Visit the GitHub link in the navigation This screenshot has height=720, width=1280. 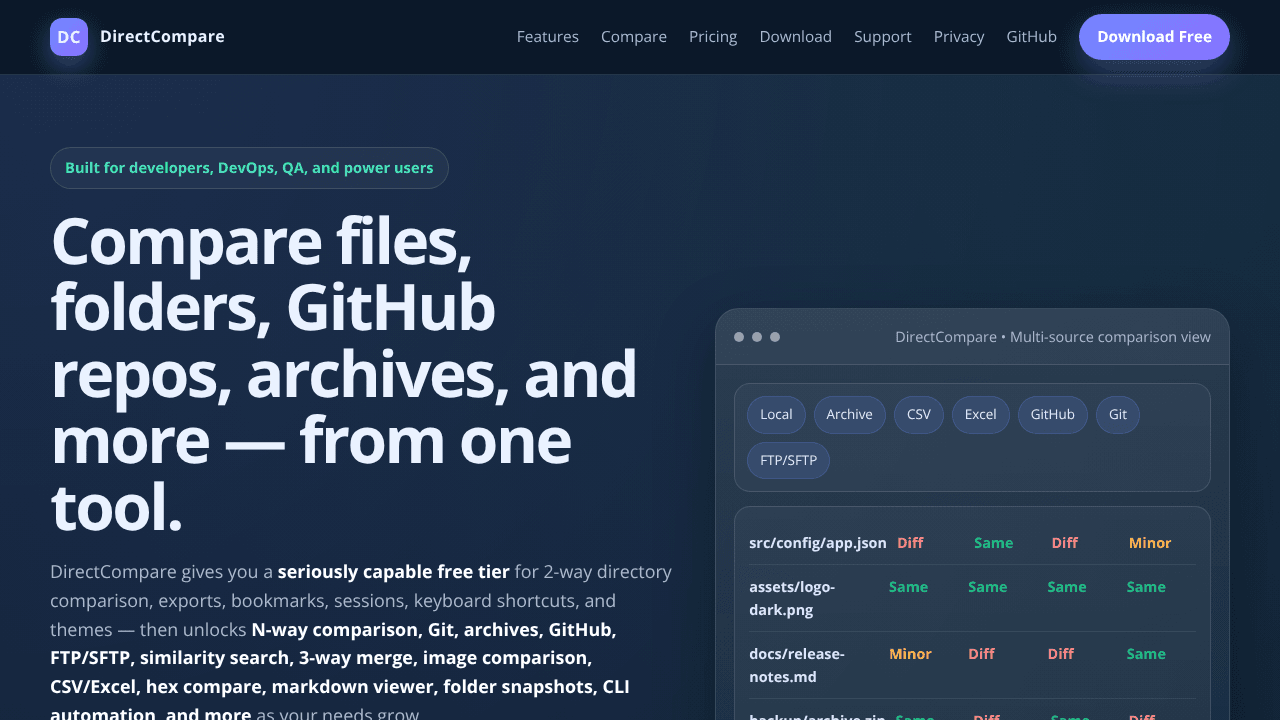tap(1032, 37)
